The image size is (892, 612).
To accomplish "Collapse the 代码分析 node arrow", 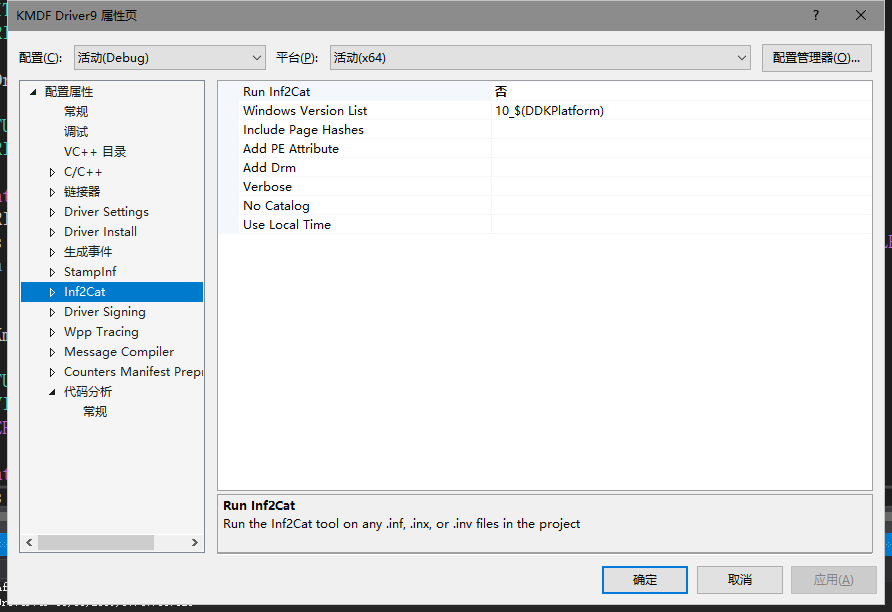I will [52, 392].
